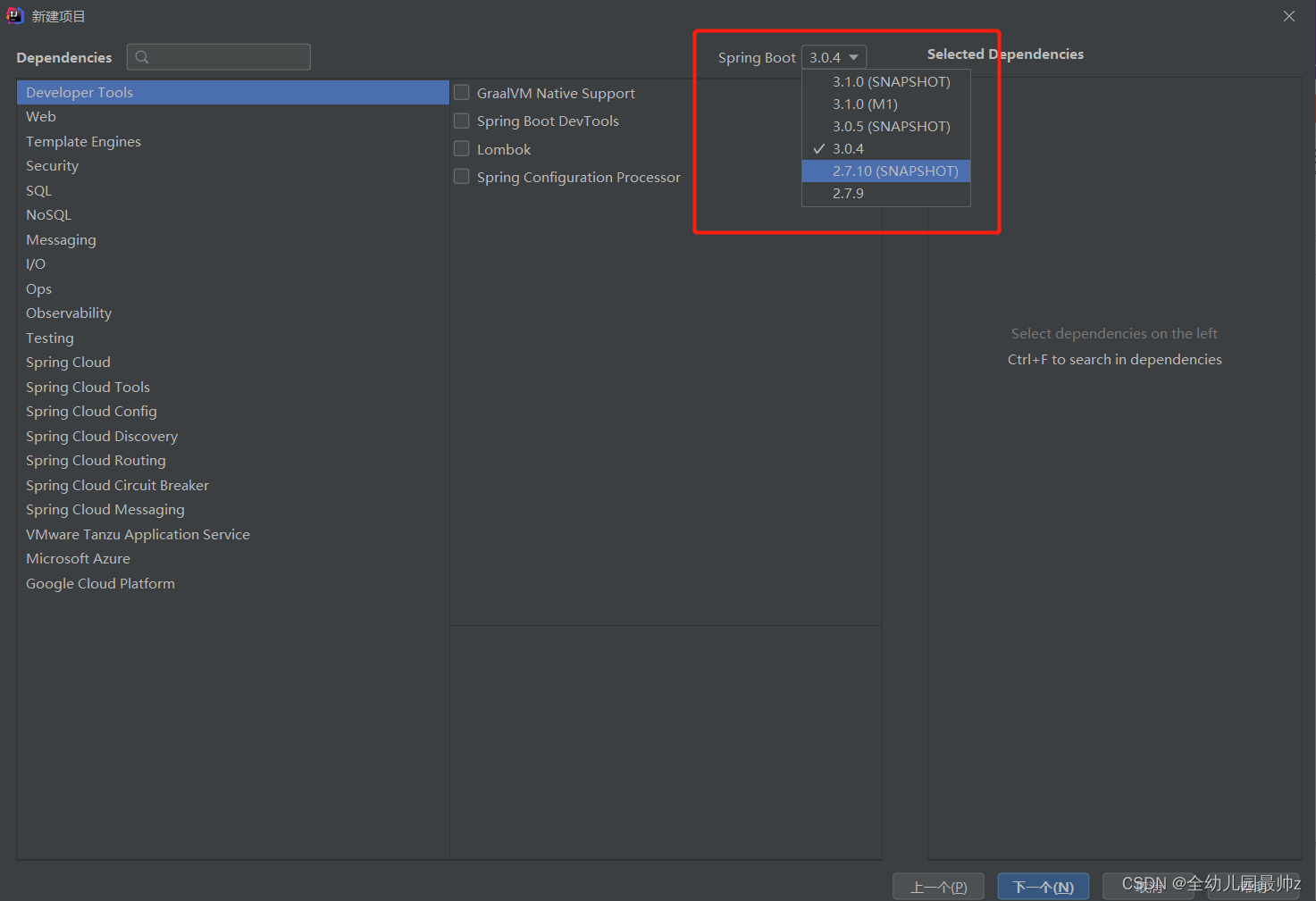
Task: Open the NoSQL category
Action: [233, 215]
